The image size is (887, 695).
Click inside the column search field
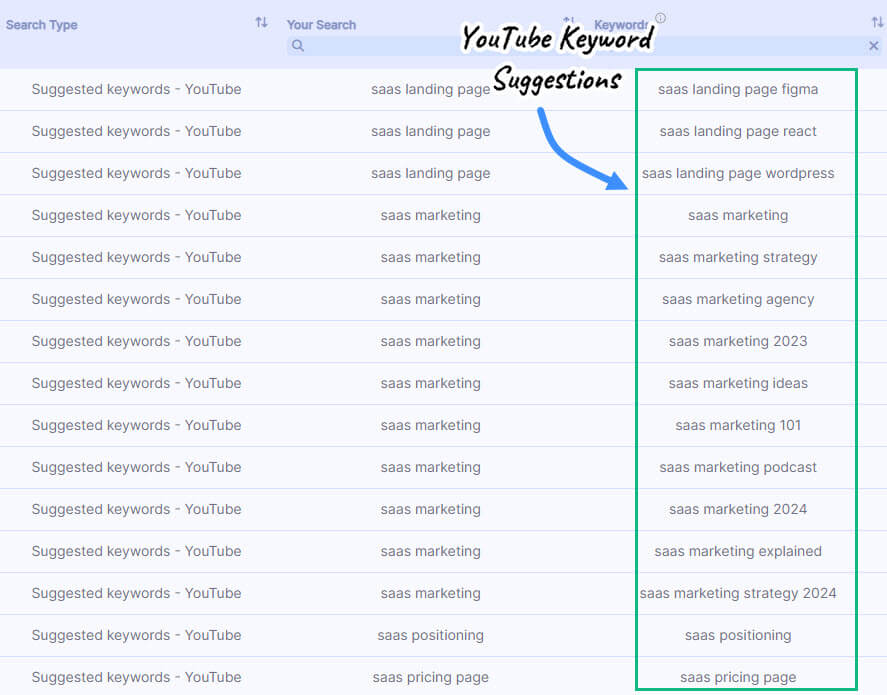(x=400, y=46)
